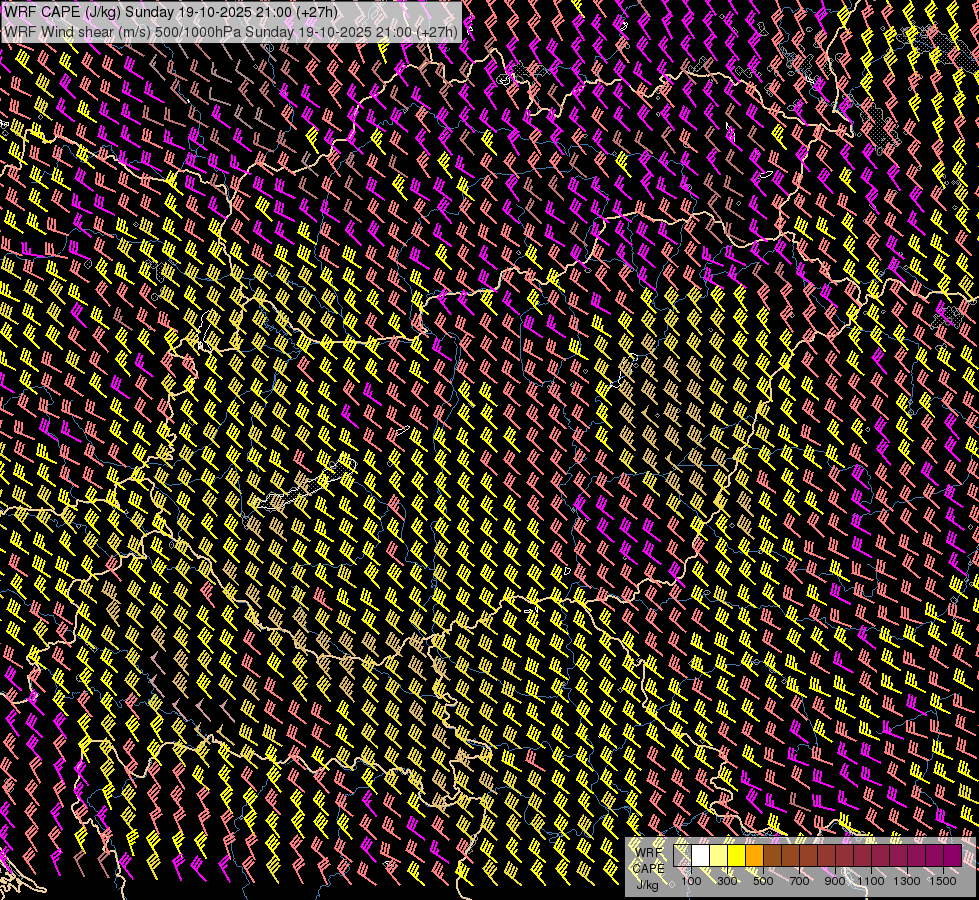Select the CAPE word in the legend box
Viewport: 979px width, 900px height.
click(648, 867)
